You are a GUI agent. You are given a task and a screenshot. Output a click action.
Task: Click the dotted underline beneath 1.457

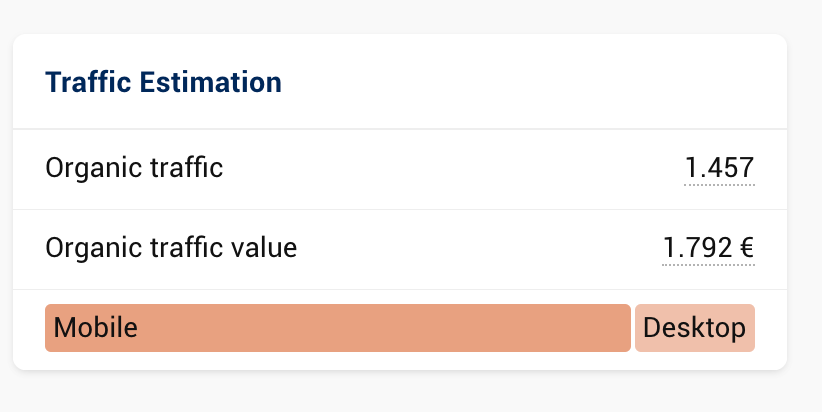coord(719,185)
